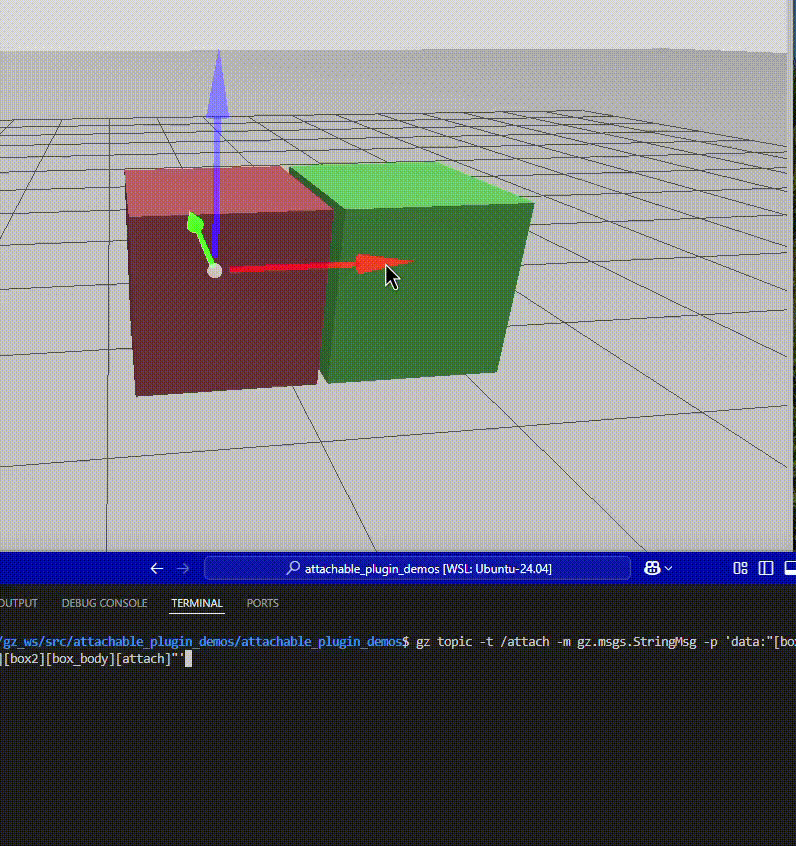
Task: Go forward with the right arrow
Action: [x=183, y=568]
